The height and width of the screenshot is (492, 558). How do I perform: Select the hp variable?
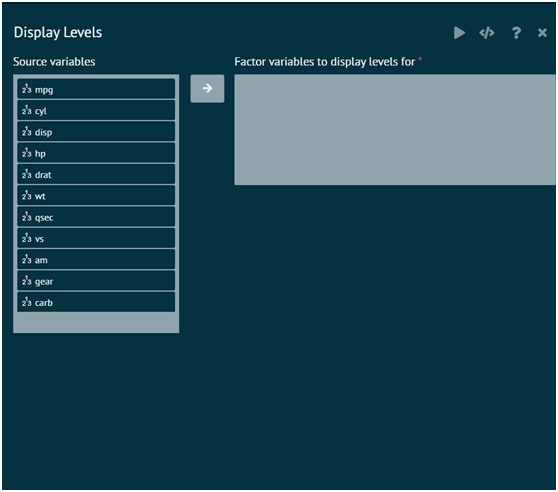(96, 153)
